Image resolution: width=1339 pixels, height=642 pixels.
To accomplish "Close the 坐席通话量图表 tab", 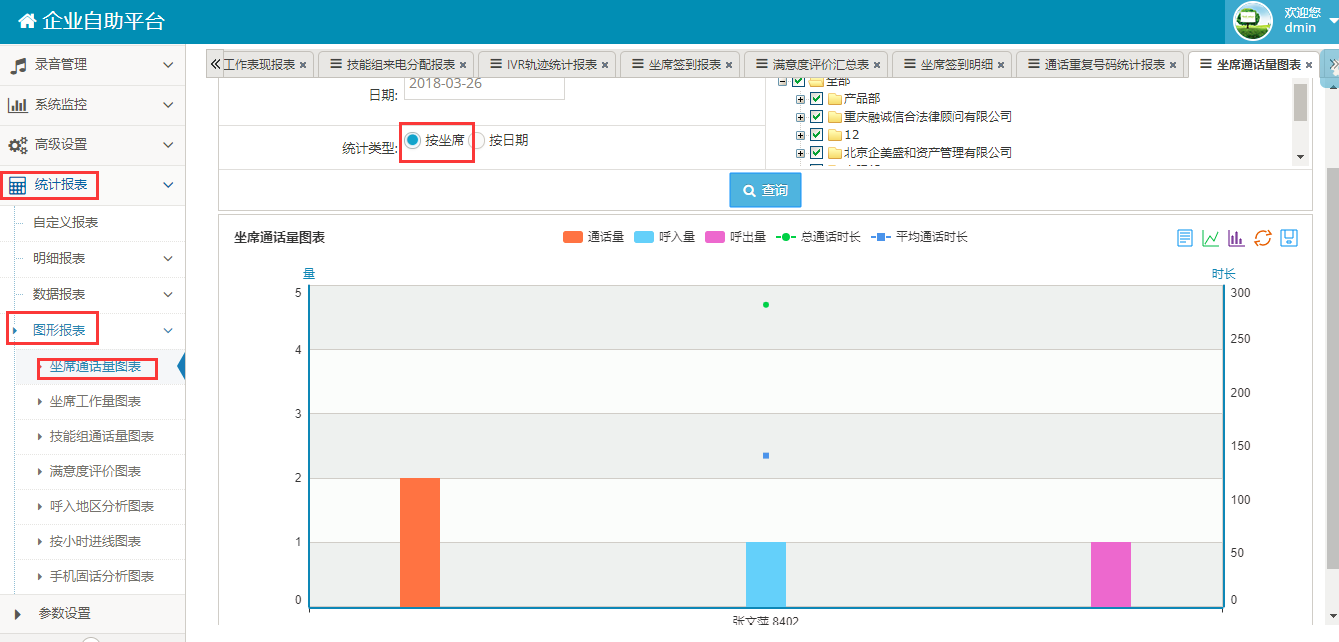I will pyautogui.click(x=1309, y=65).
